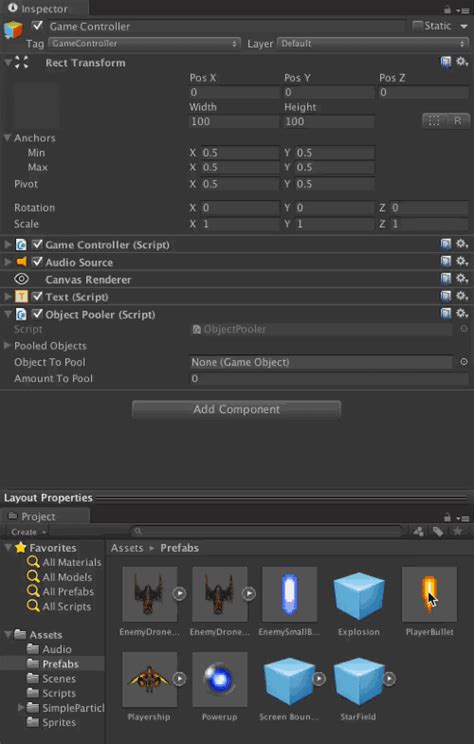Viewport: 474px width, 744px height.
Task: Disable Text (Script) component checkbox
Action: 37,297
